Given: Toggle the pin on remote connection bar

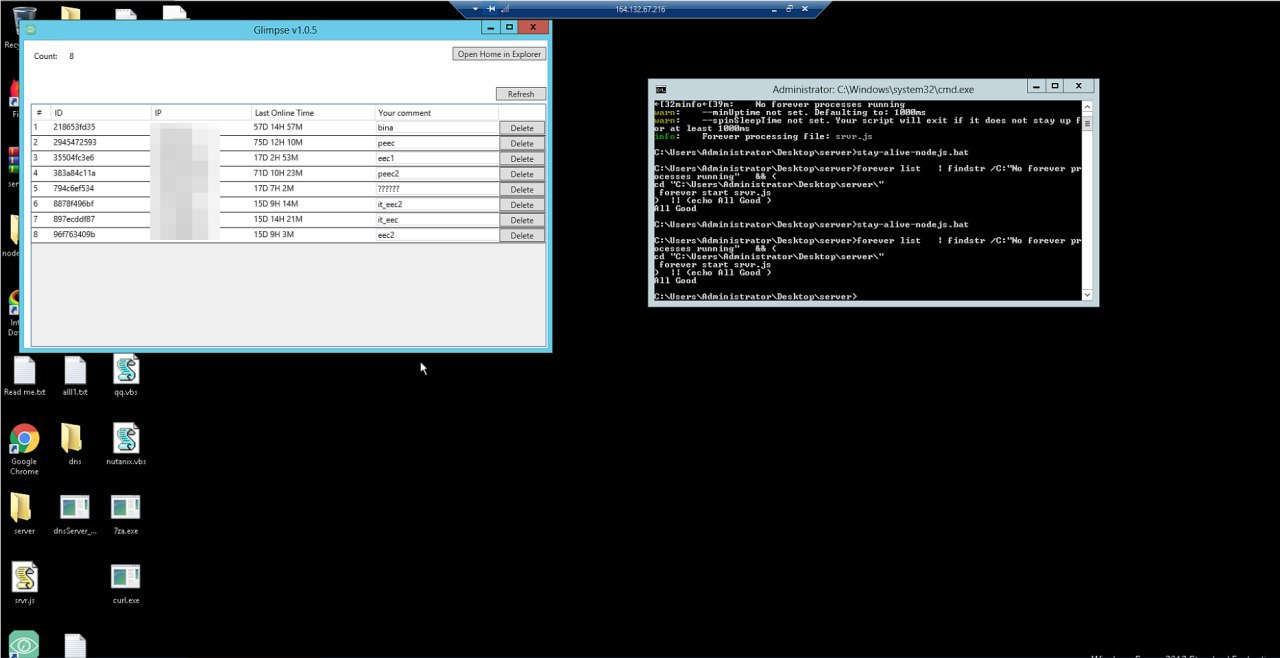Looking at the screenshot, I should (491, 9).
